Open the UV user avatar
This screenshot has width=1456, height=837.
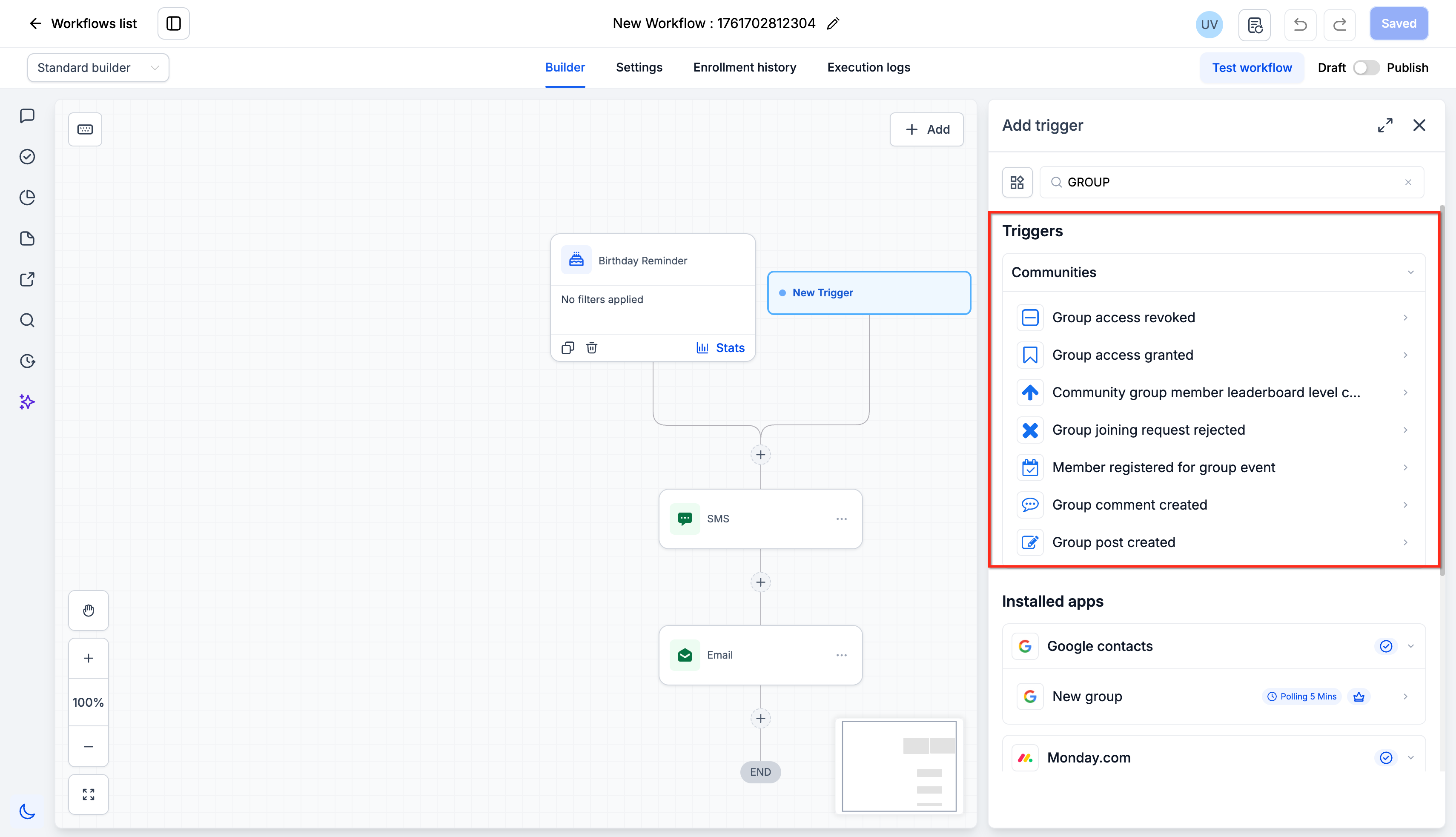click(x=1209, y=24)
